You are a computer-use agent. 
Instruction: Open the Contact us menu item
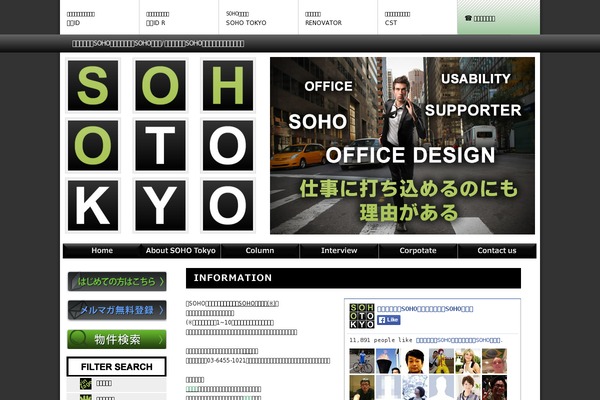click(497, 251)
